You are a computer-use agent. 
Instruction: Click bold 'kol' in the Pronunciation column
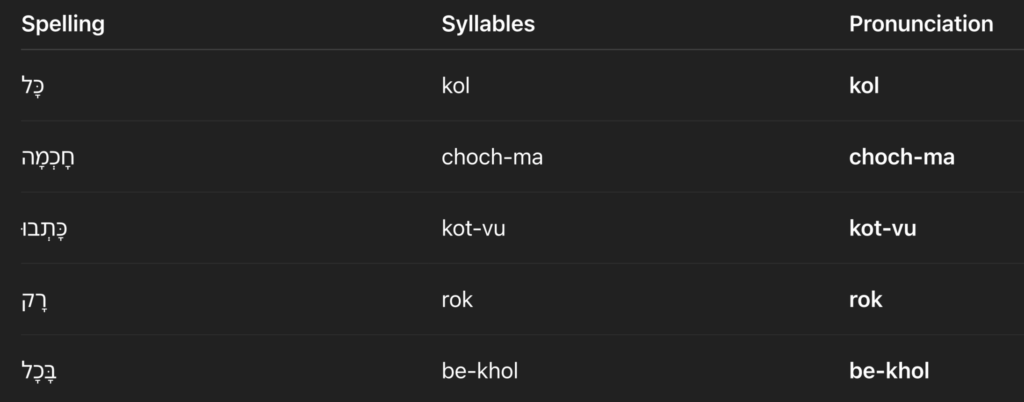864,86
